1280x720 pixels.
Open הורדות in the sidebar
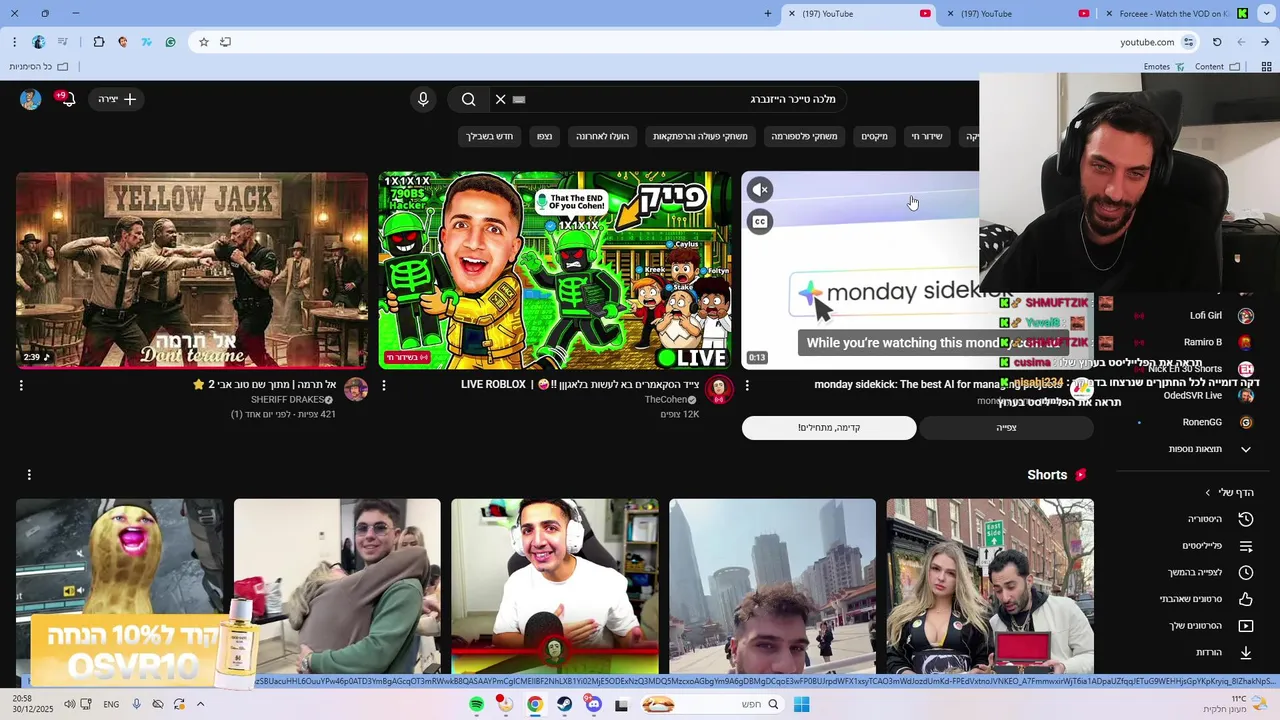point(1224,652)
